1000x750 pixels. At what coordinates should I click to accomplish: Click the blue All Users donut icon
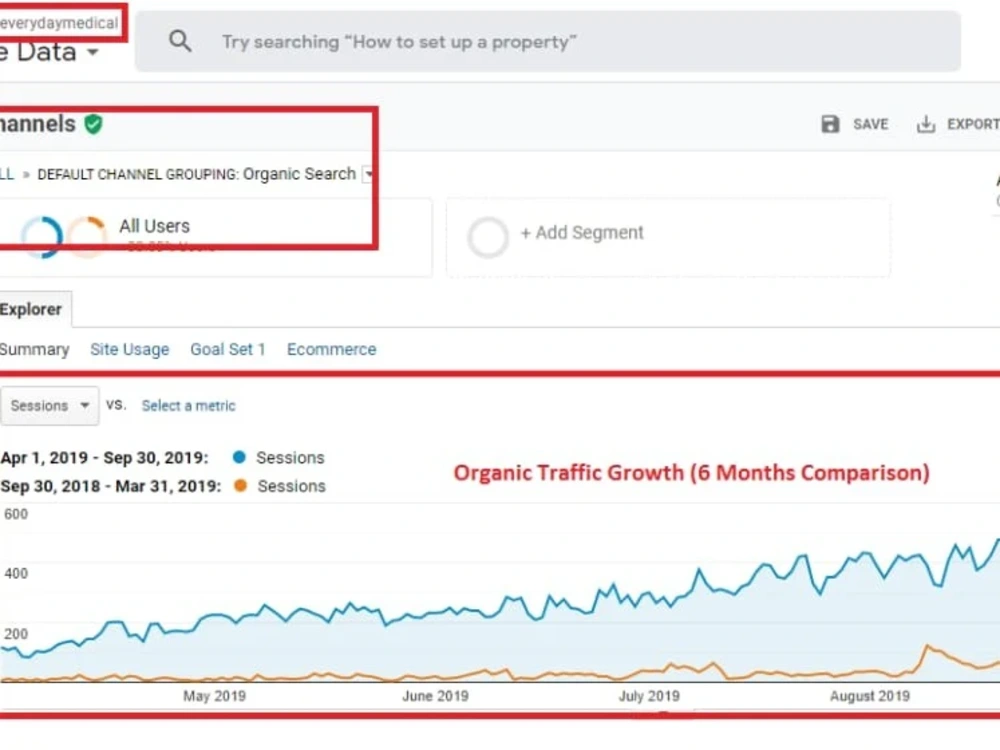point(42,237)
